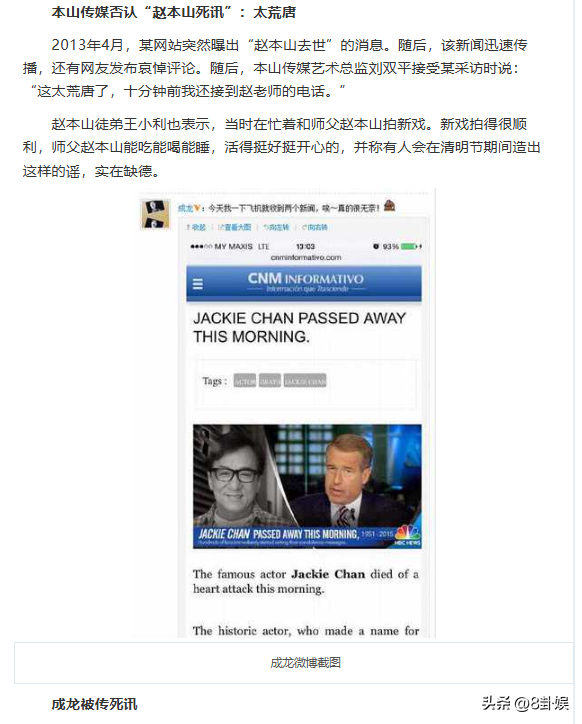Click the Weibo user avatar thumbnail
The height and width of the screenshot is (724, 582).
click(x=155, y=214)
